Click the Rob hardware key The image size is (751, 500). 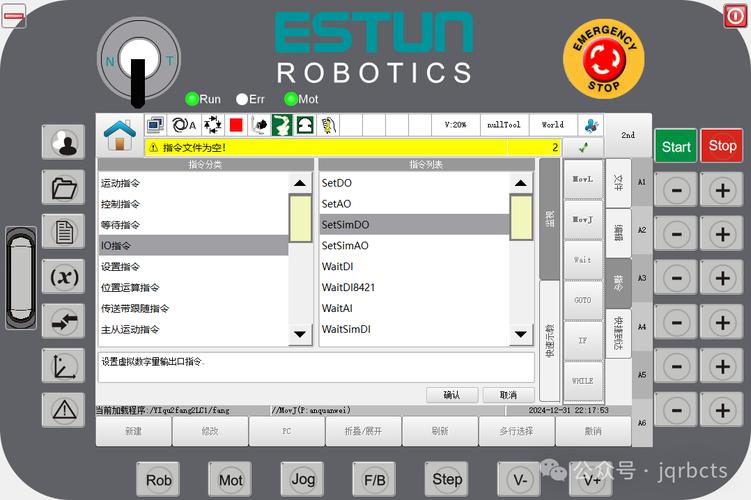[158, 479]
